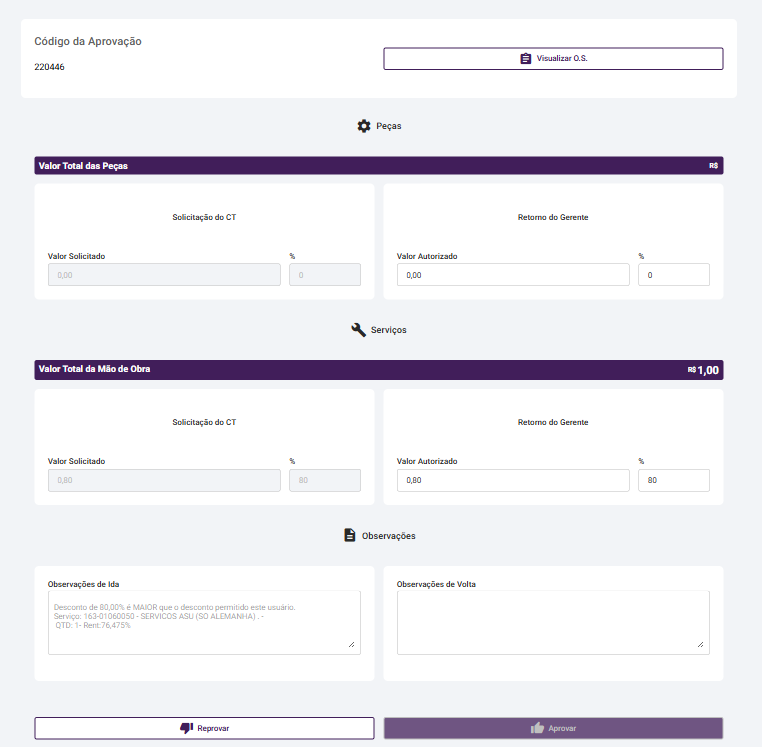
Task: Click the Valor Total da Mão de Obra bar
Action: 378,370
